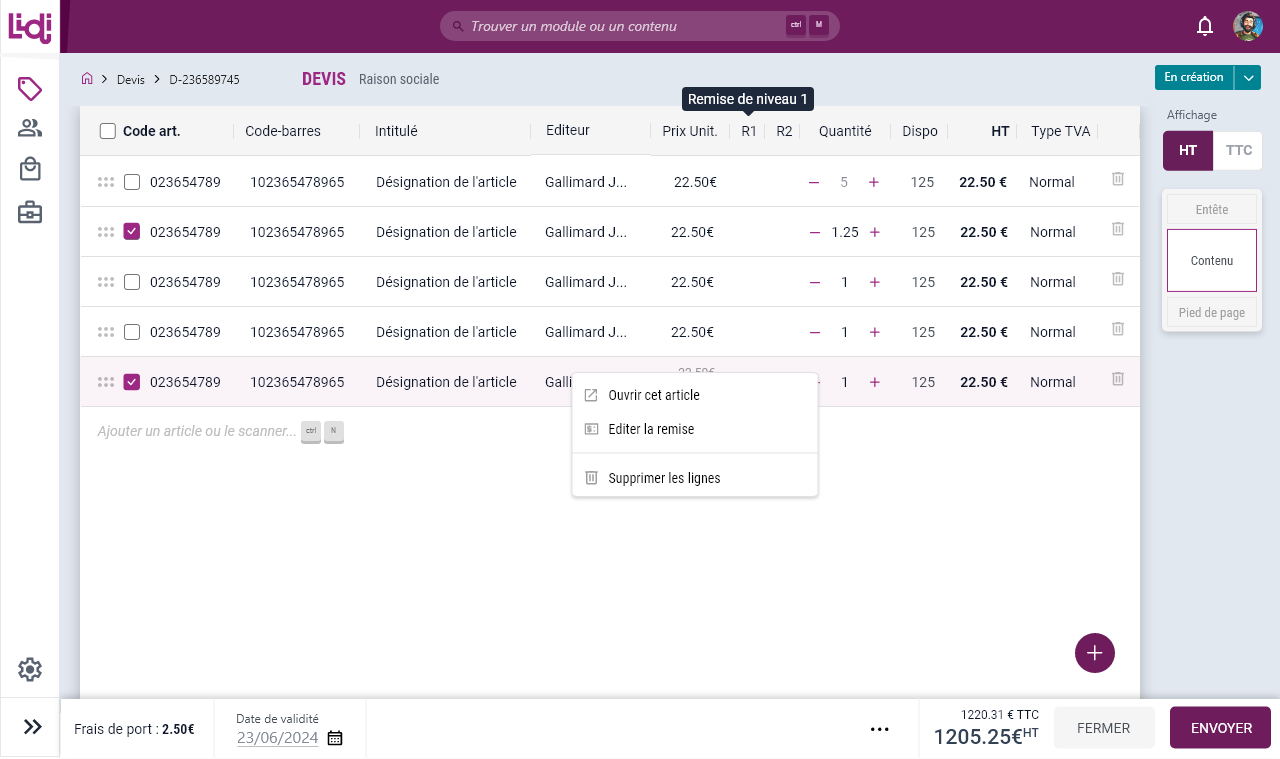Viewport: 1280px width, 759px height.
Task: Choose Supprimer les lignes from context menu
Action: pos(663,478)
